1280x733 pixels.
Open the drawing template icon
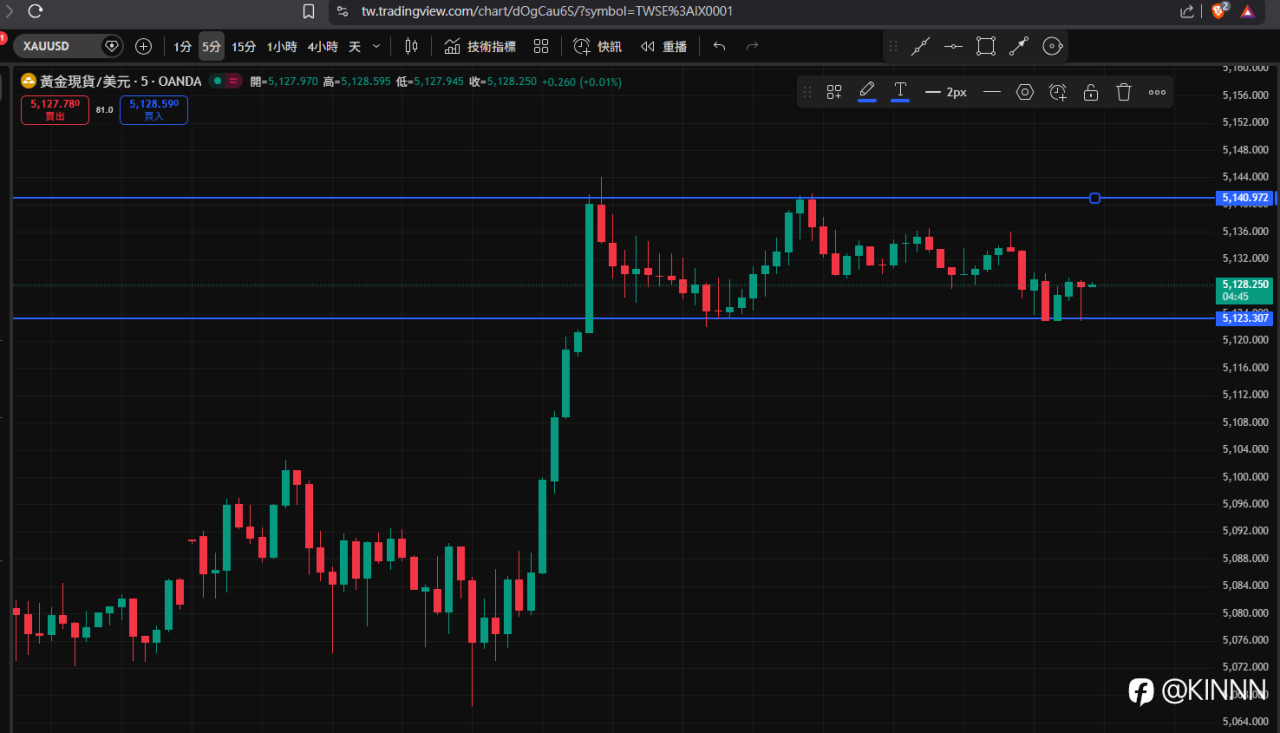834,92
